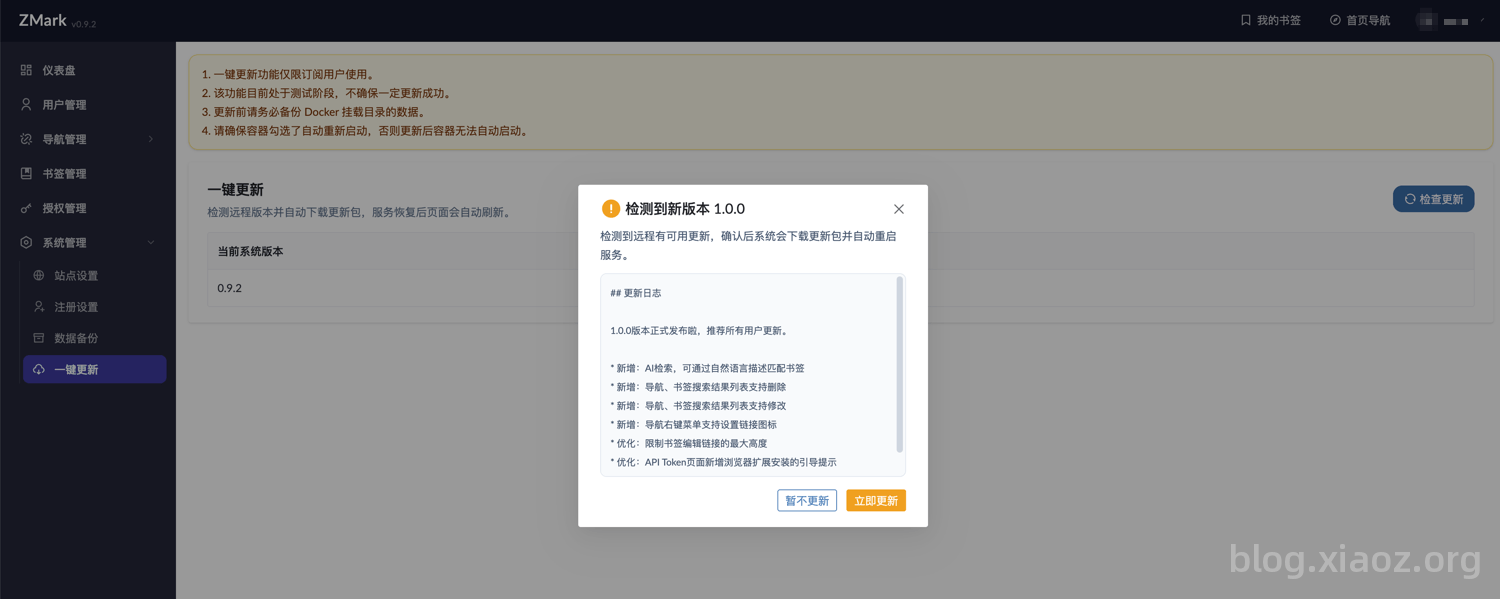
Task: Select 数据备份 submenu item
Action: [94, 338]
